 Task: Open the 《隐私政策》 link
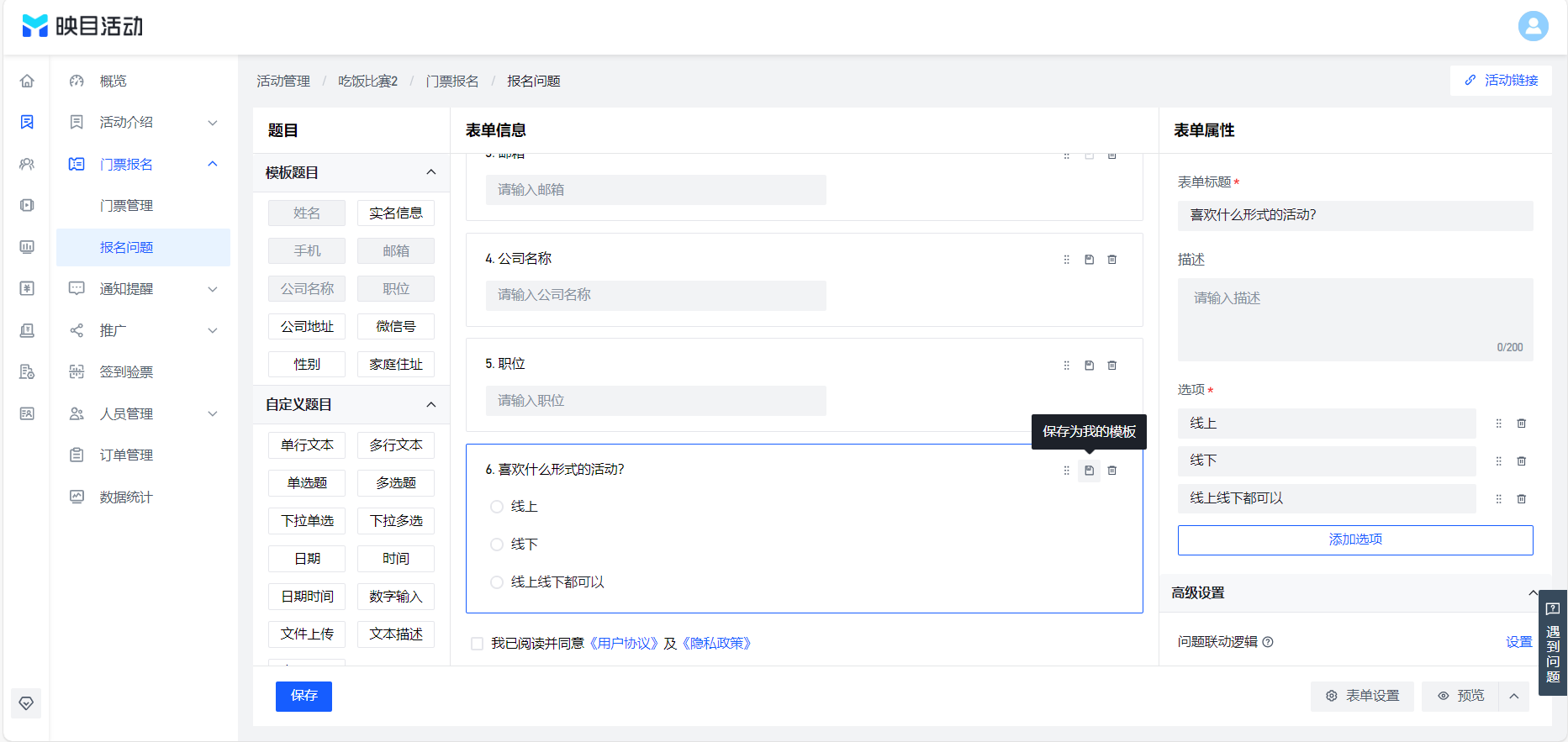[x=716, y=644]
